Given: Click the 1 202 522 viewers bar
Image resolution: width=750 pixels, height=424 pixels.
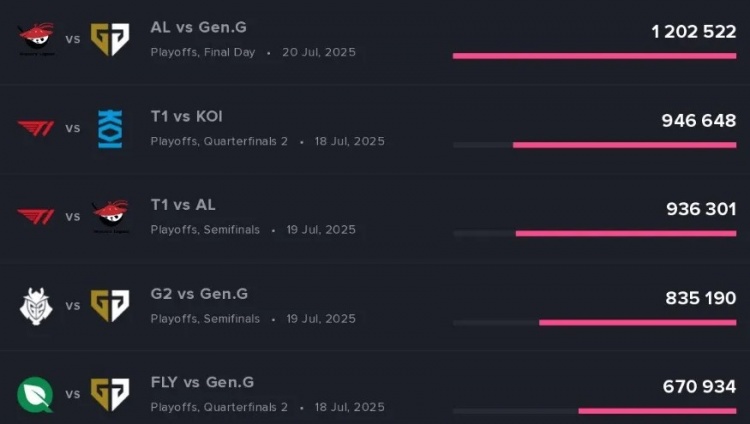Looking at the screenshot, I should (595, 56).
